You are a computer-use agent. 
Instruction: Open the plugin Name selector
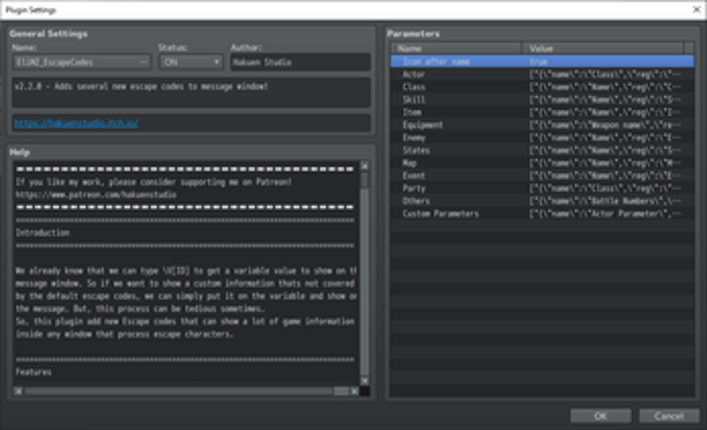pyautogui.click(x=82, y=62)
